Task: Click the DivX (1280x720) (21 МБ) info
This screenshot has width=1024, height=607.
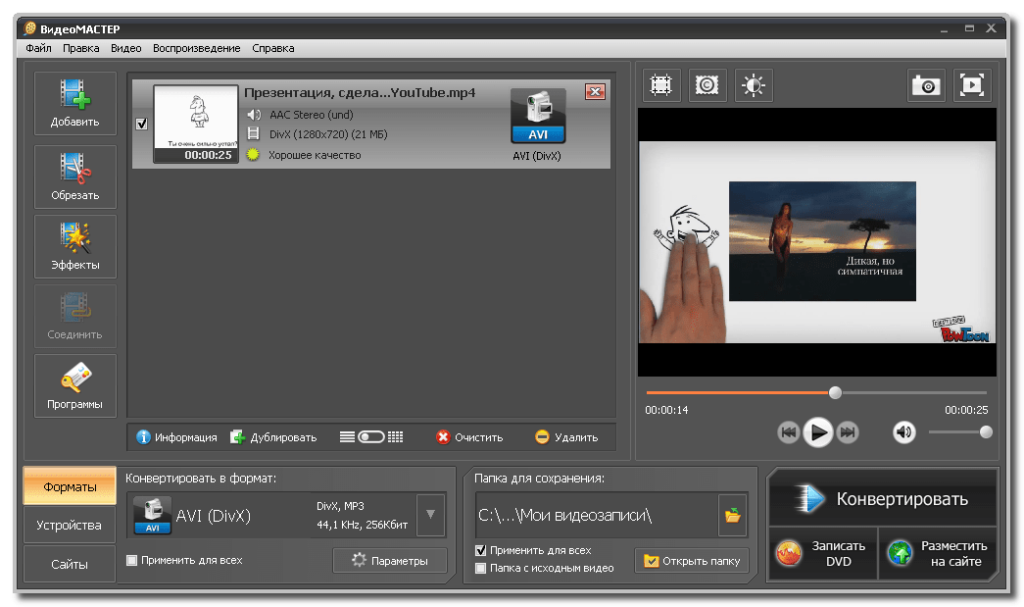Action: [x=317, y=134]
